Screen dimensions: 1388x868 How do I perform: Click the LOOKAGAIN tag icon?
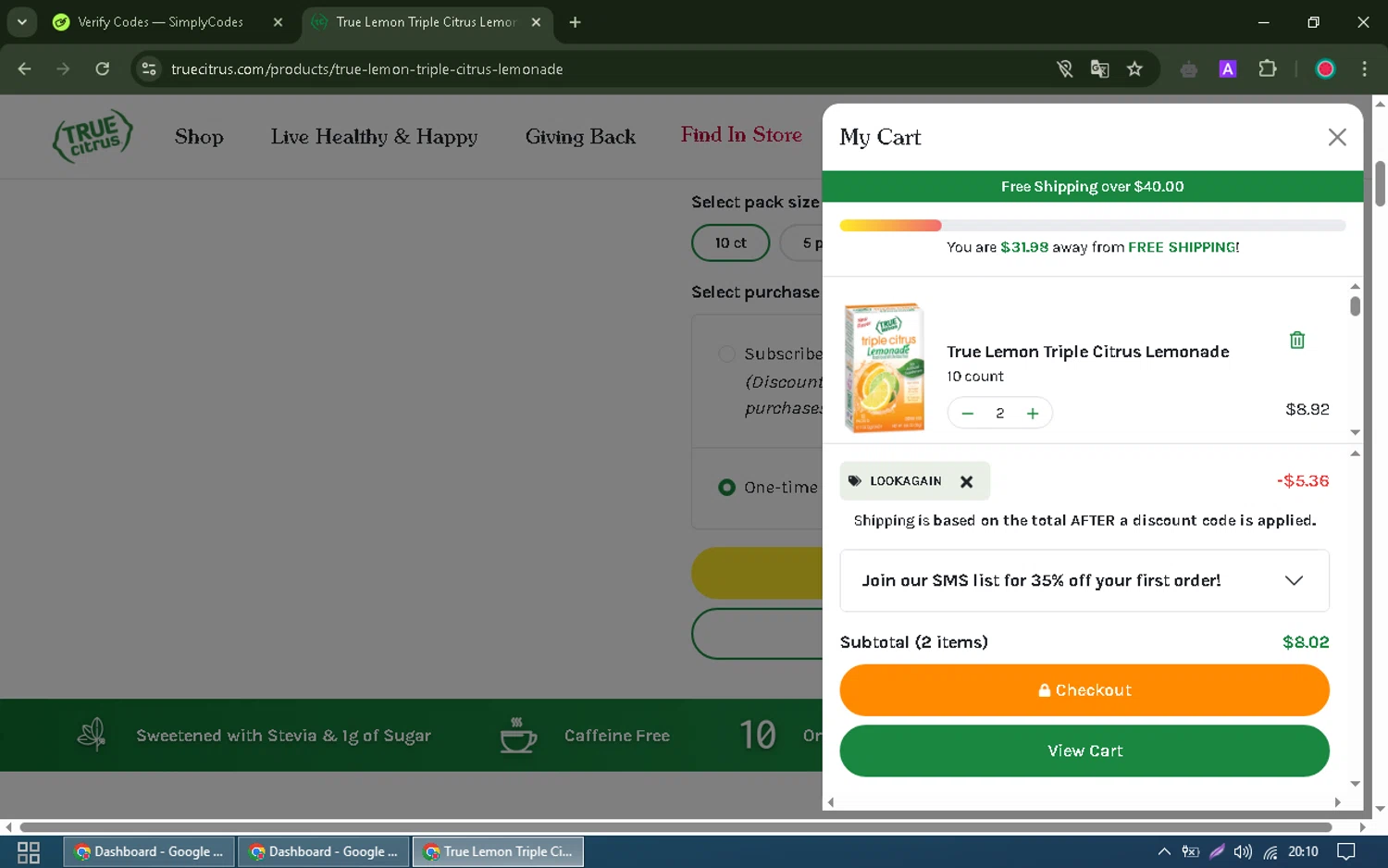(854, 481)
